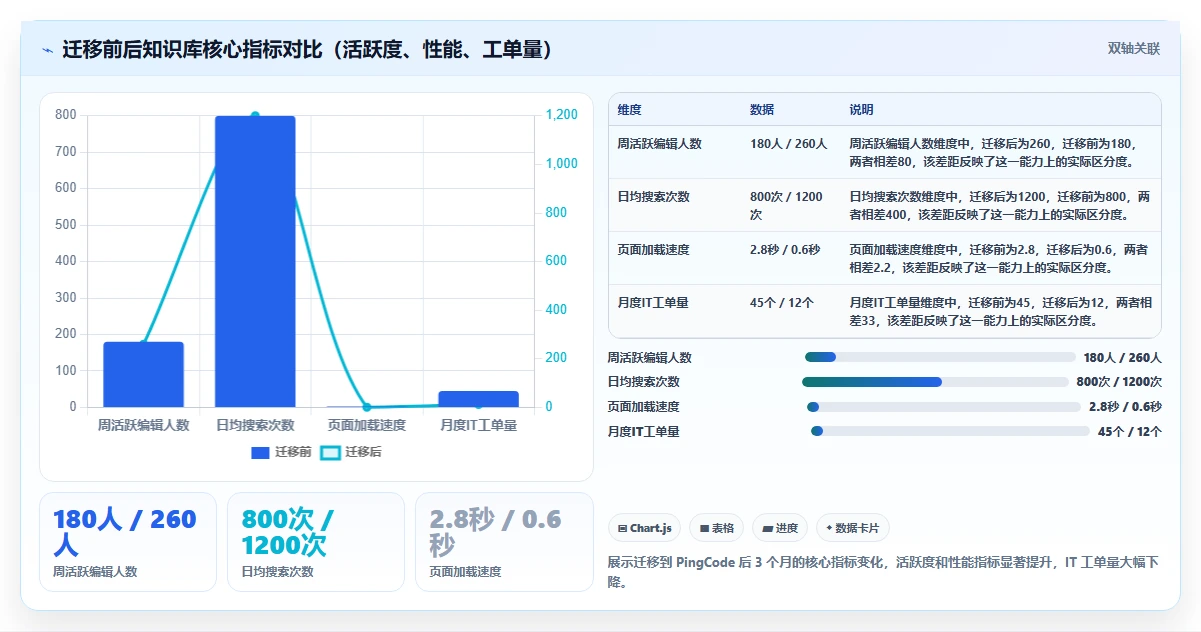Click table cell 45个 / 12个

coord(782,303)
